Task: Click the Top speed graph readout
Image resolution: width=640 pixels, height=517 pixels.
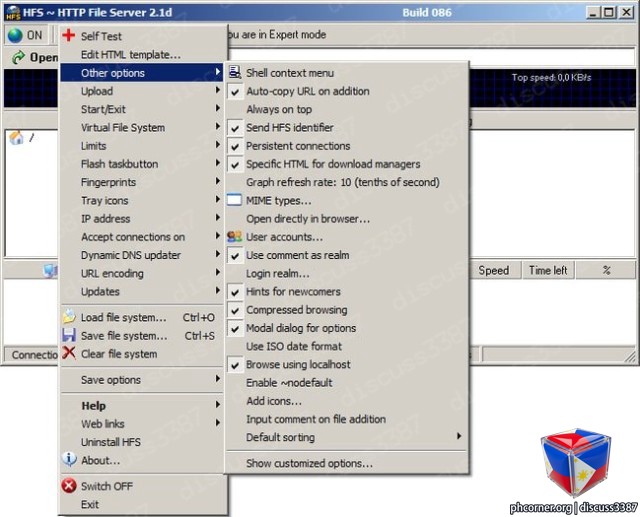Action: coord(551,78)
